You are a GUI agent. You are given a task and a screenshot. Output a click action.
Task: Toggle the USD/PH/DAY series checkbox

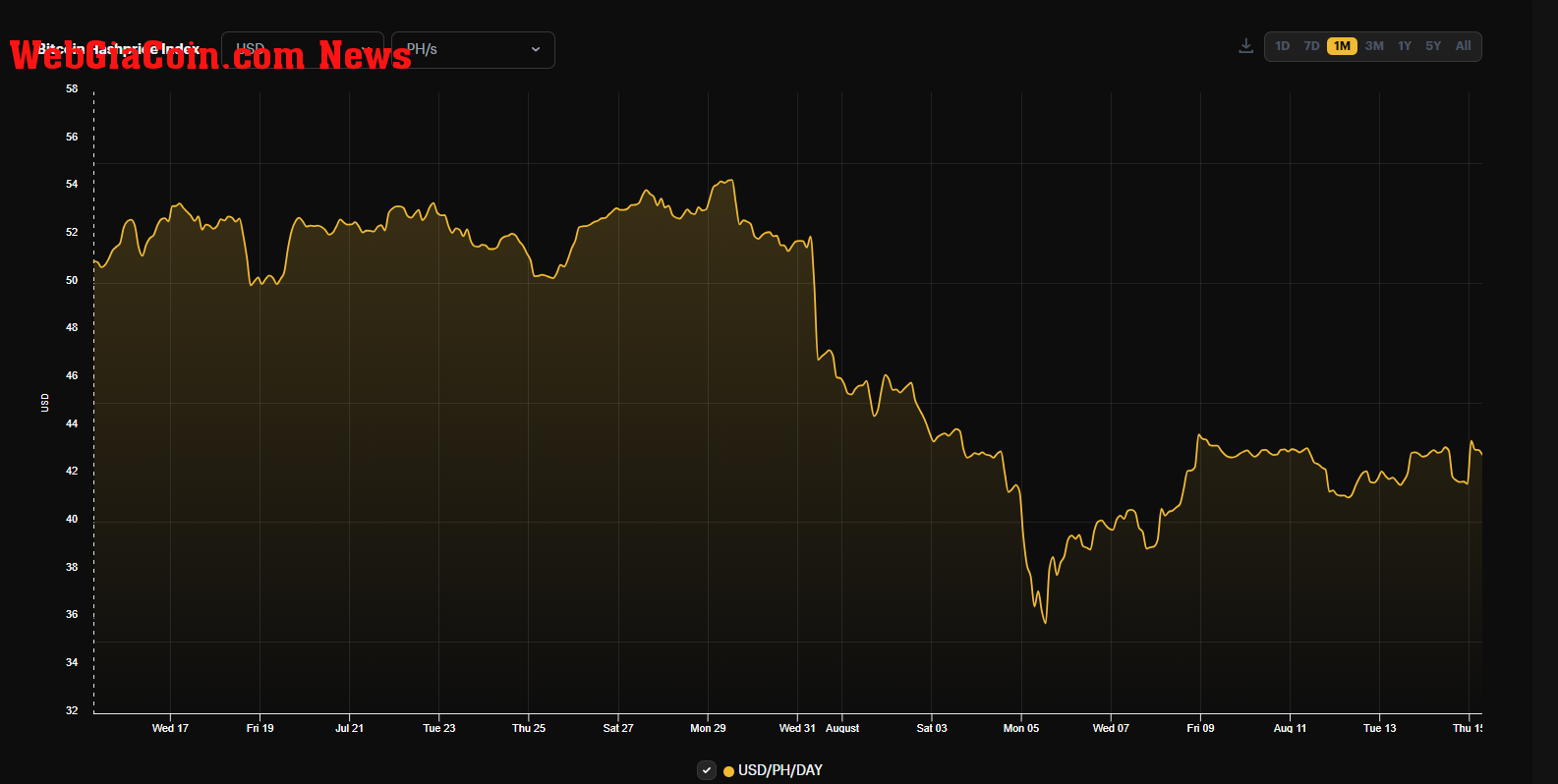[x=707, y=770]
